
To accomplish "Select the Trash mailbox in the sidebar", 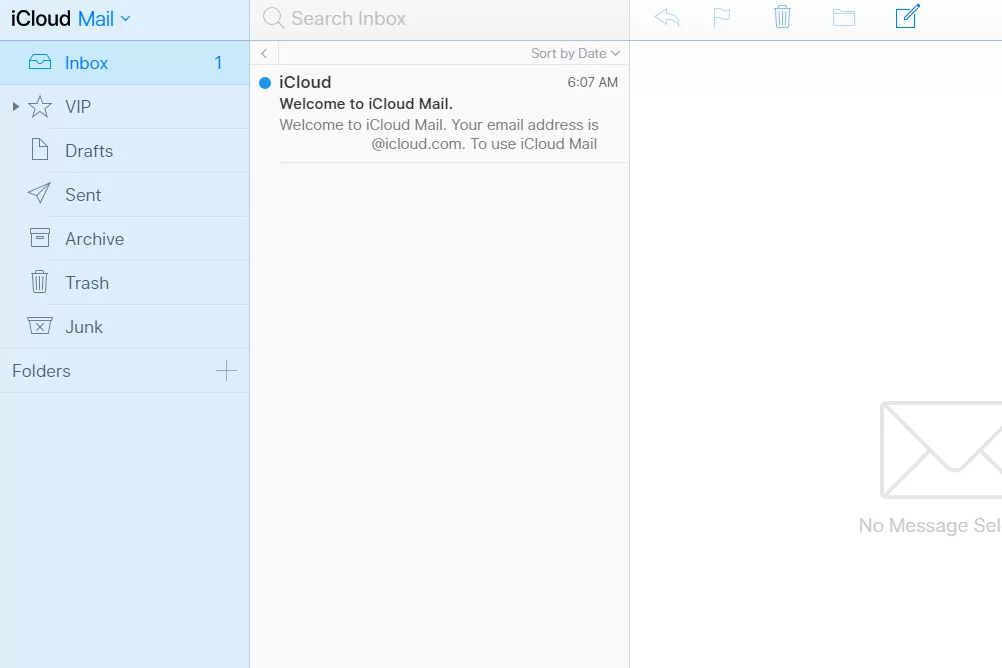I will [x=86, y=282].
